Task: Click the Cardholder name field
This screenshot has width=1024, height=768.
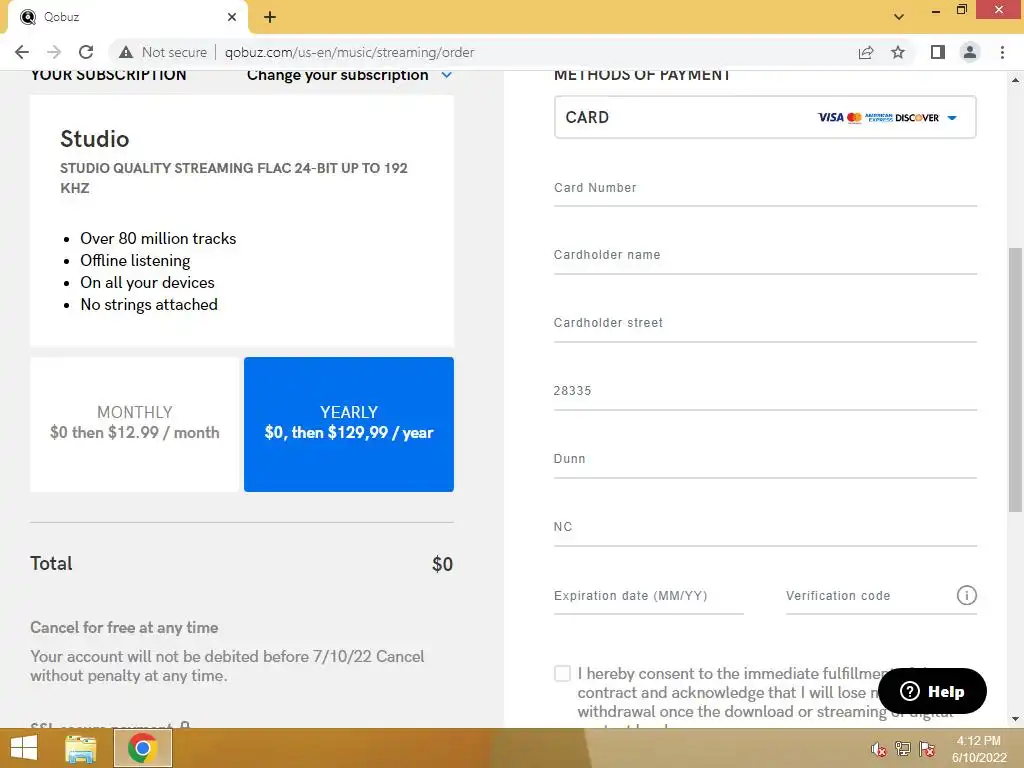Action: [x=765, y=255]
